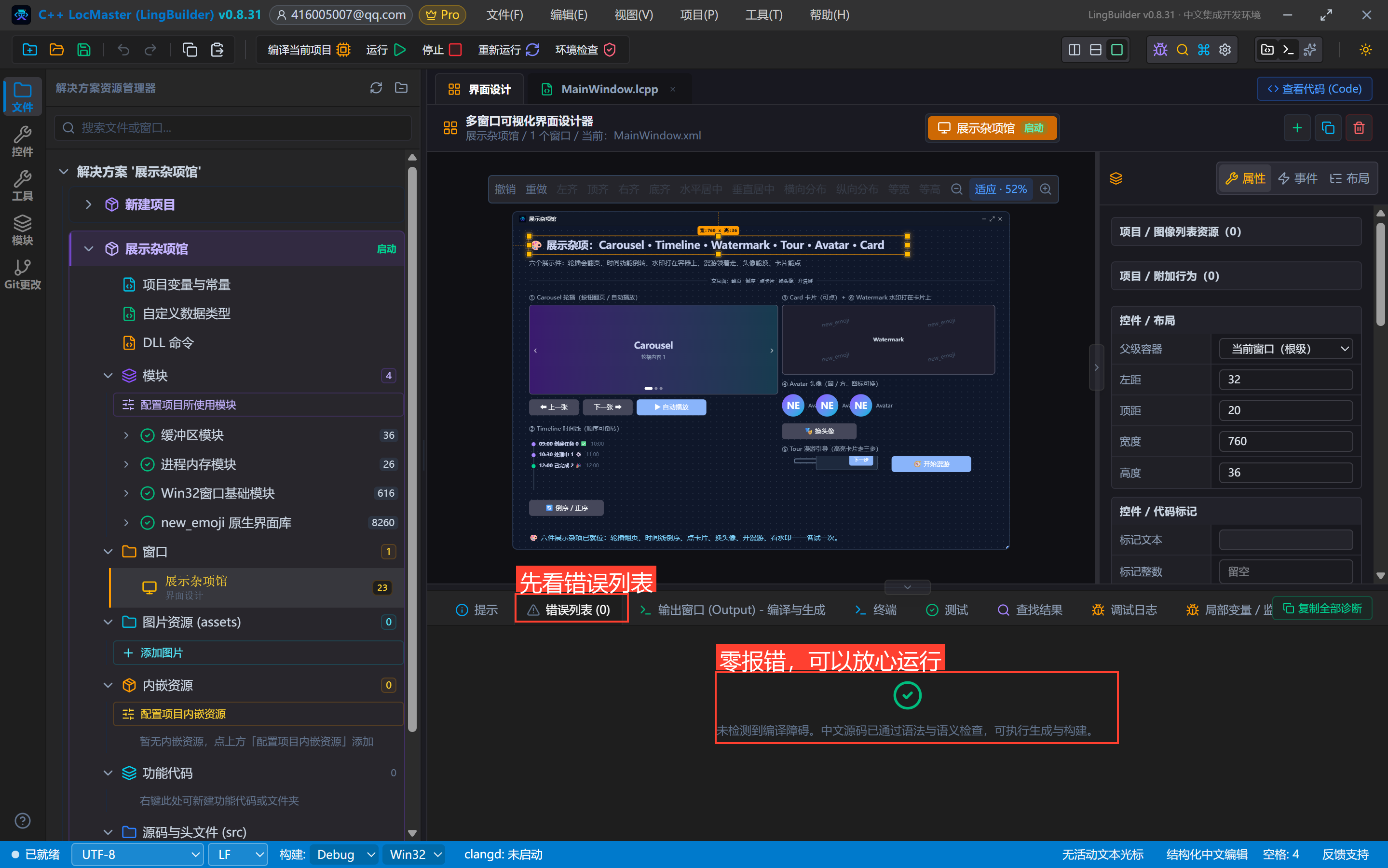Toggle the sun theme icon
This screenshot has width=1388, height=868.
[1366, 49]
